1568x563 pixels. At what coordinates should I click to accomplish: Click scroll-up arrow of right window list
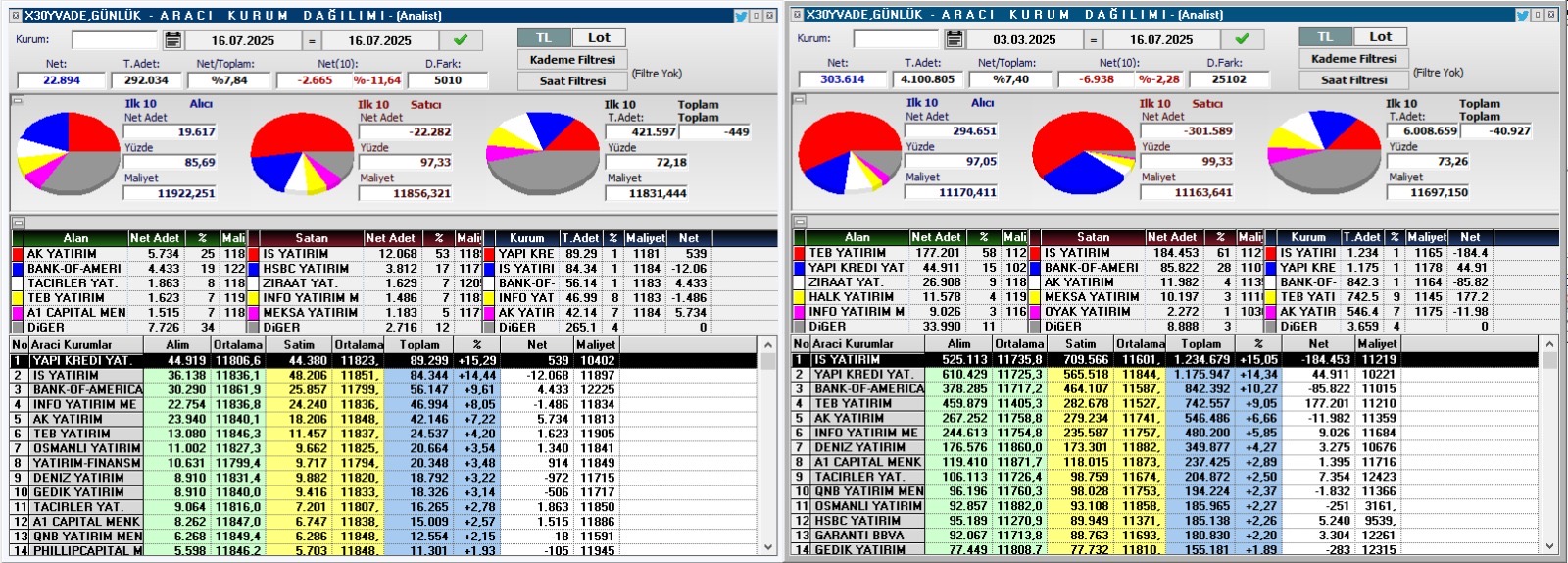pos(1549,344)
